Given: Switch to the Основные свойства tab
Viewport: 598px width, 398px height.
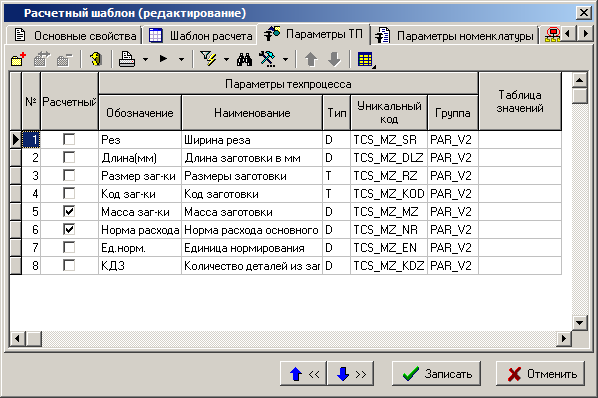Looking at the screenshot, I should point(75,35).
